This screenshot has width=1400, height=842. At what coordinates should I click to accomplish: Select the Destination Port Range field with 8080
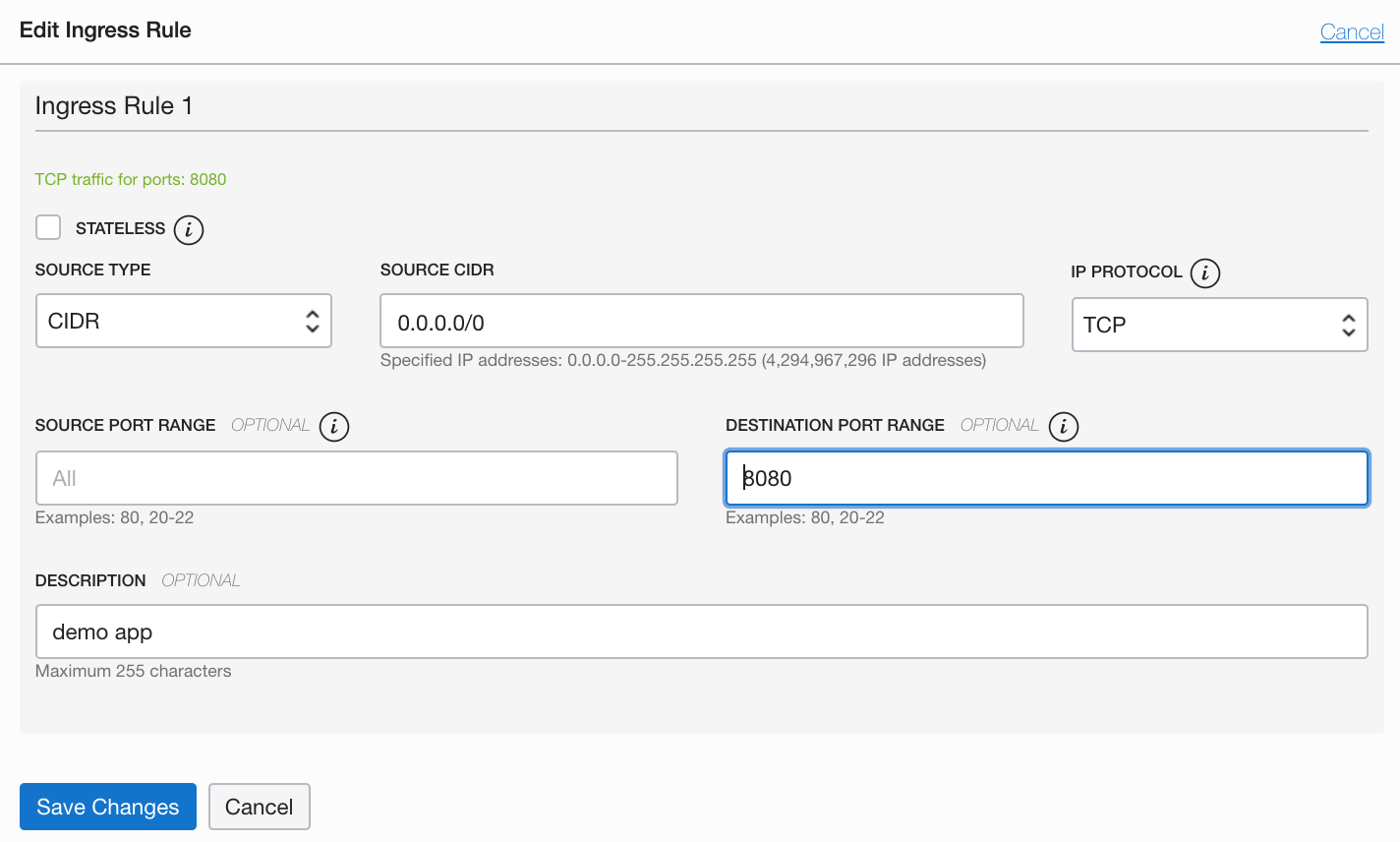coord(1047,478)
